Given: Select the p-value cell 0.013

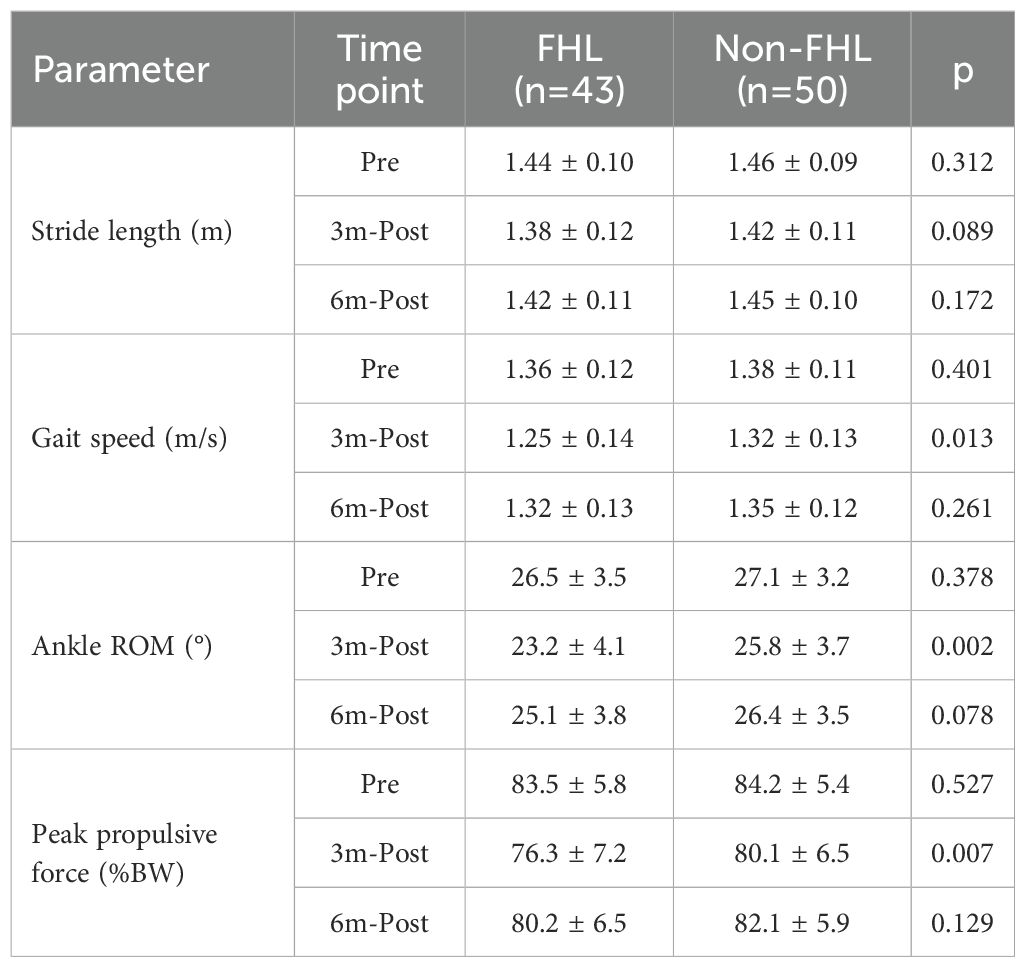Looking at the screenshot, I should click(962, 438).
